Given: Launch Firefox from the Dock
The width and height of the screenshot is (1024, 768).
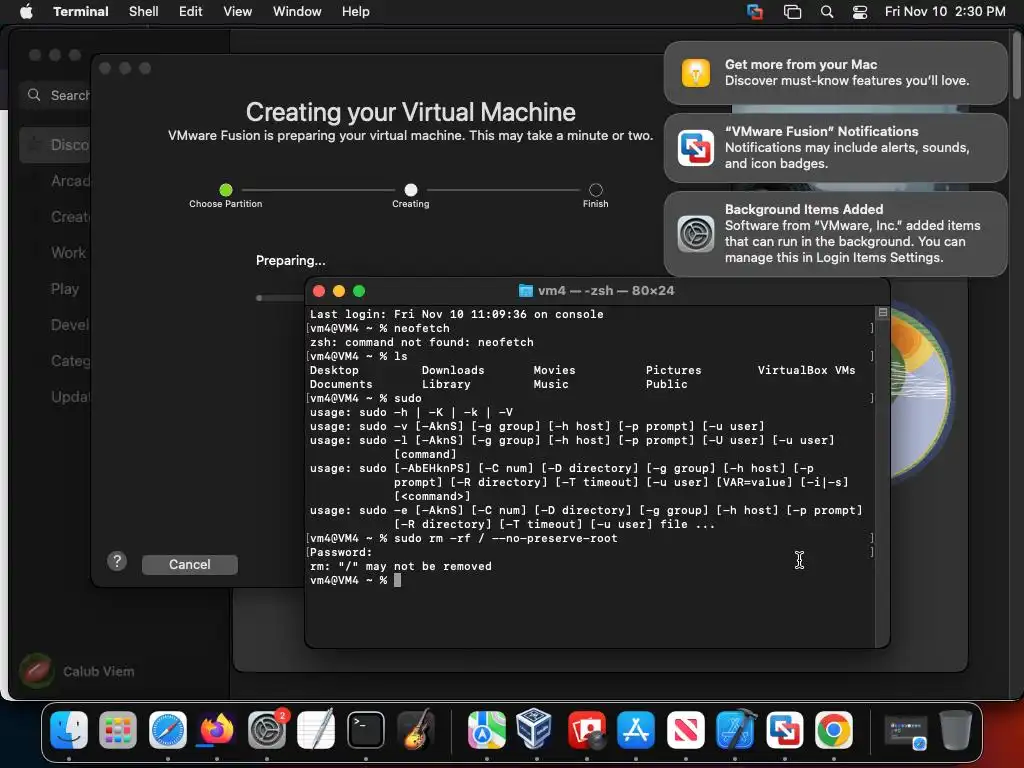Looking at the screenshot, I should click(217, 729).
